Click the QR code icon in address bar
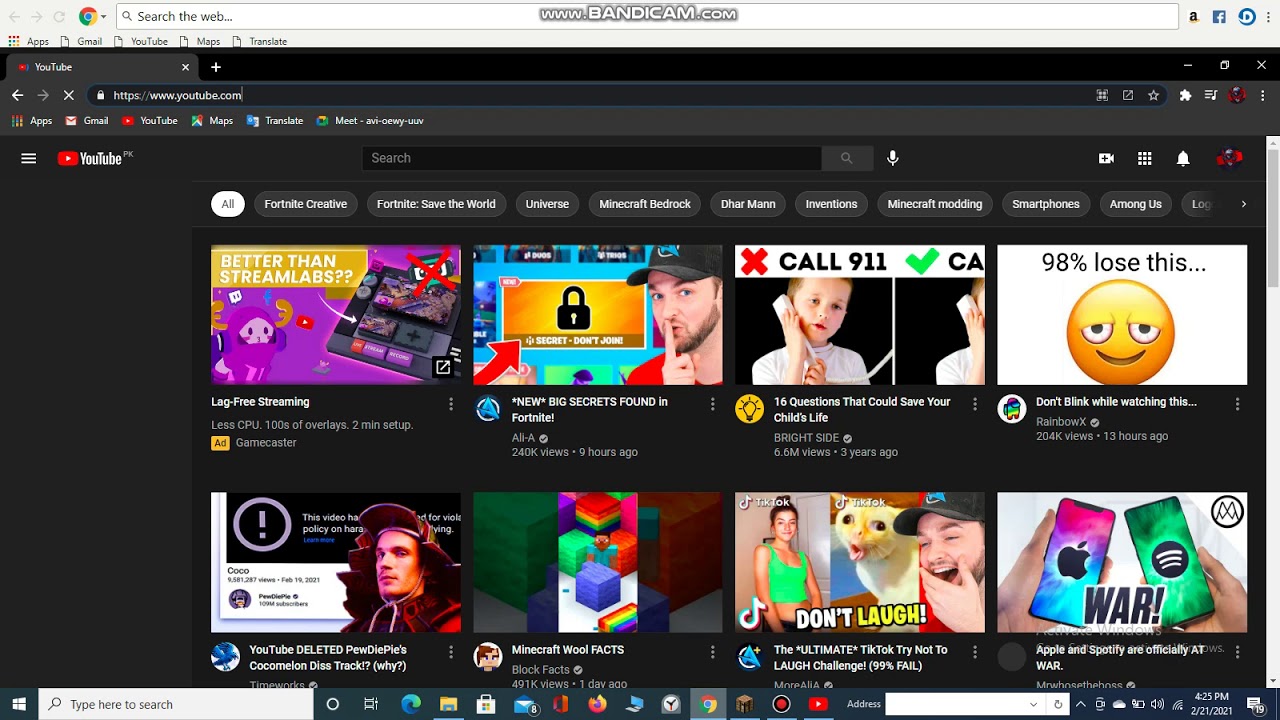This screenshot has width=1280, height=720. click(x=1102, y=95)
